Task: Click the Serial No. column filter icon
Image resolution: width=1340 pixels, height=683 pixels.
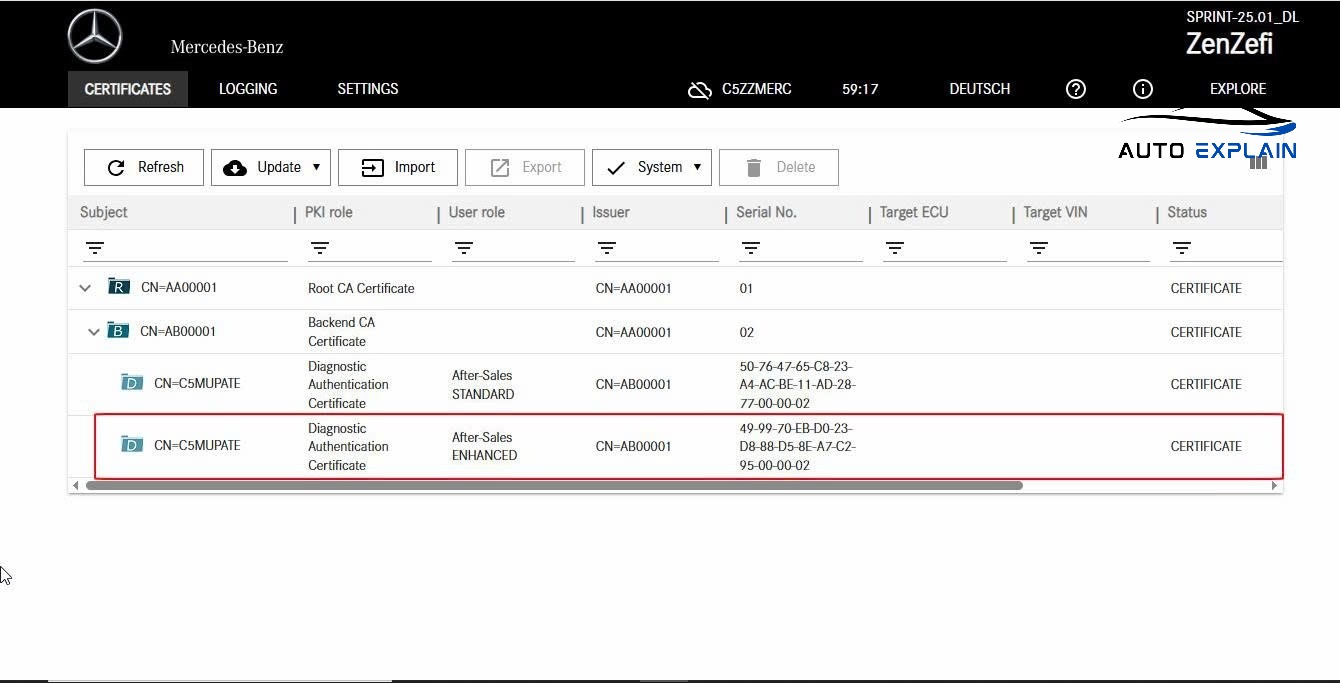Action: click(x=751, y=248)
